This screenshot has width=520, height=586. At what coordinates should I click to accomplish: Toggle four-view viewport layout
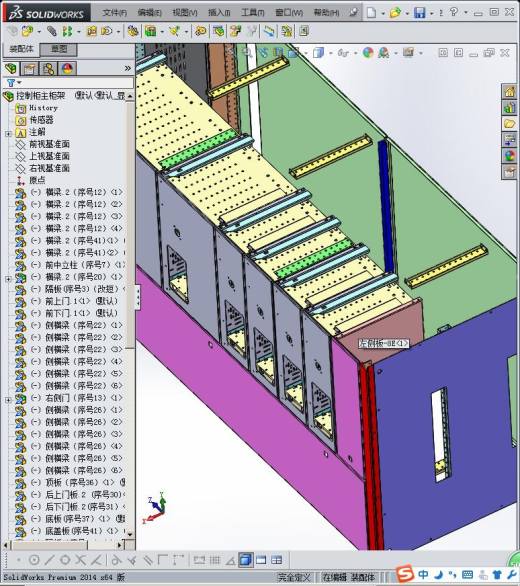click(x=277, y=560)
